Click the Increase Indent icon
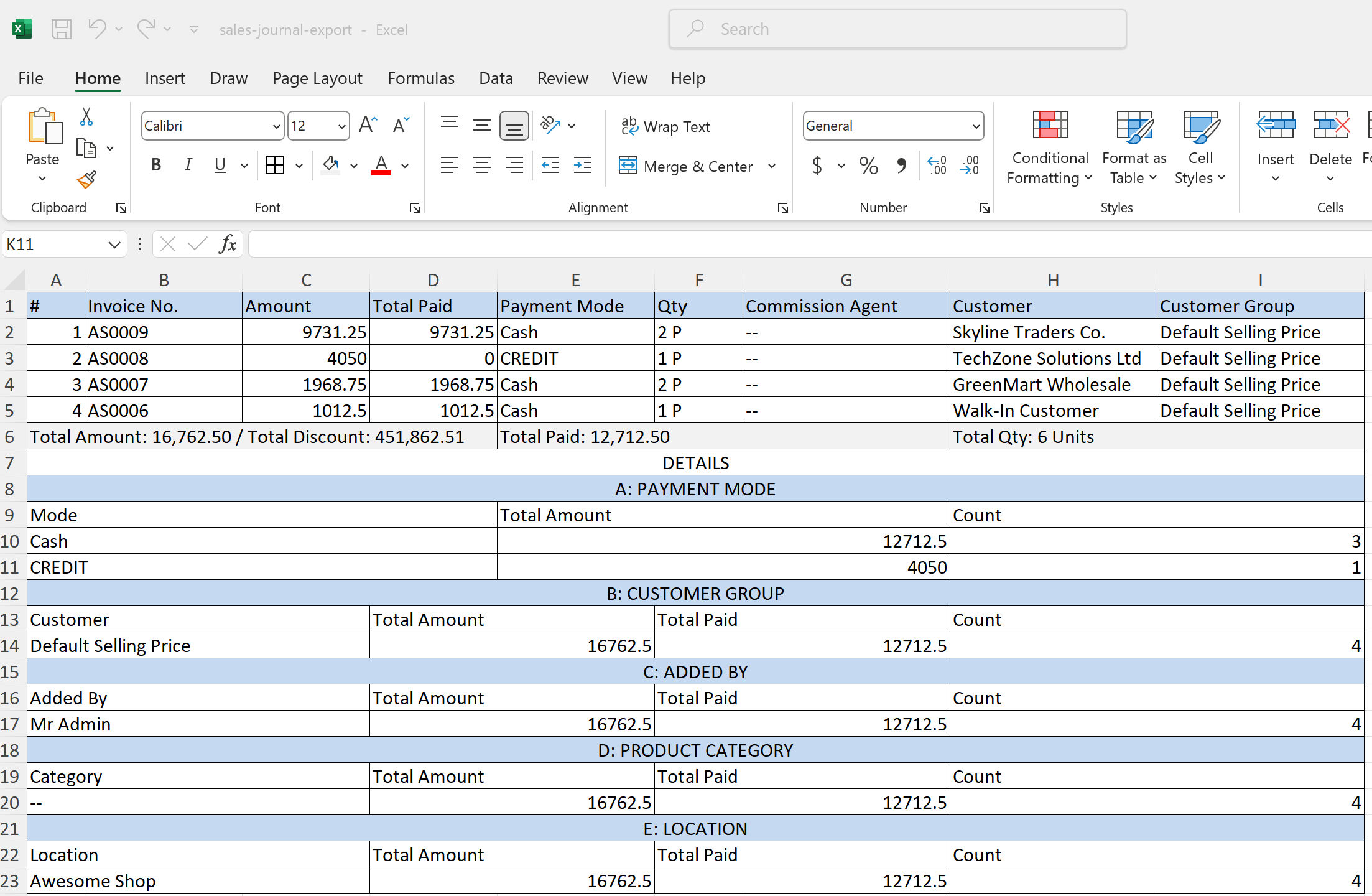 coord(583,166)
